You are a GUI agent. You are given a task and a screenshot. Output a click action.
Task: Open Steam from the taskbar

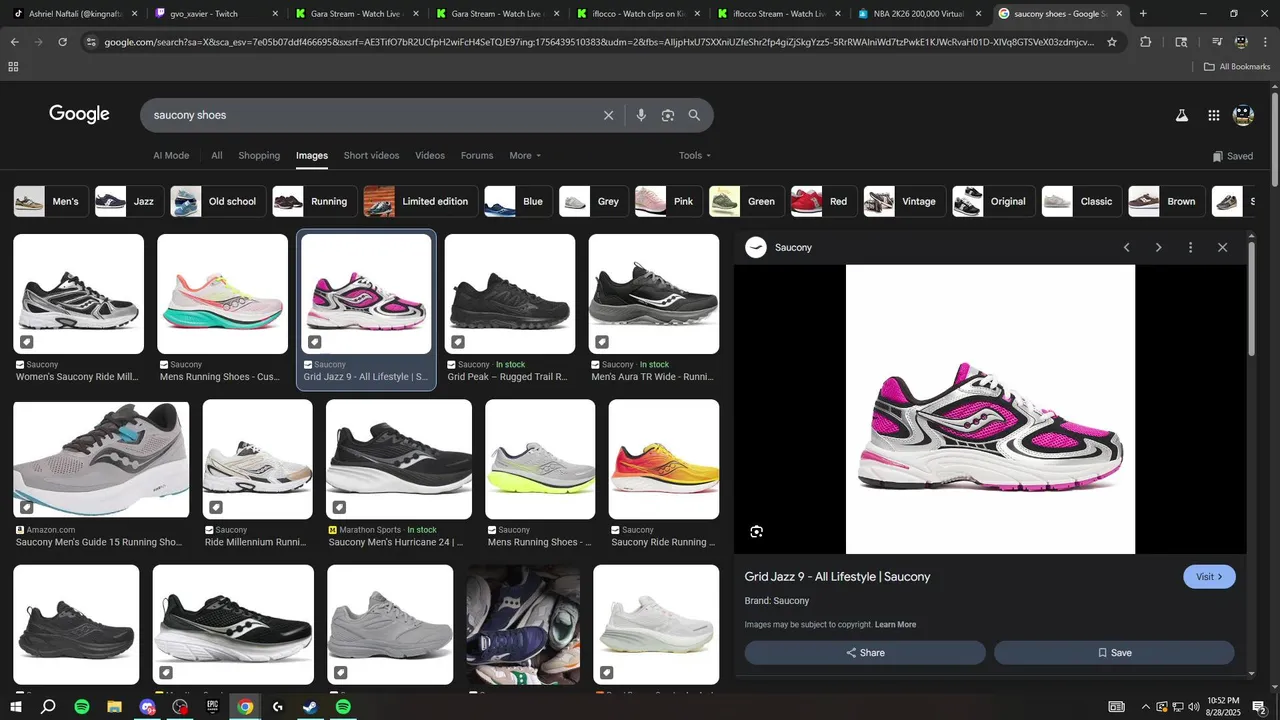[310, 707]
